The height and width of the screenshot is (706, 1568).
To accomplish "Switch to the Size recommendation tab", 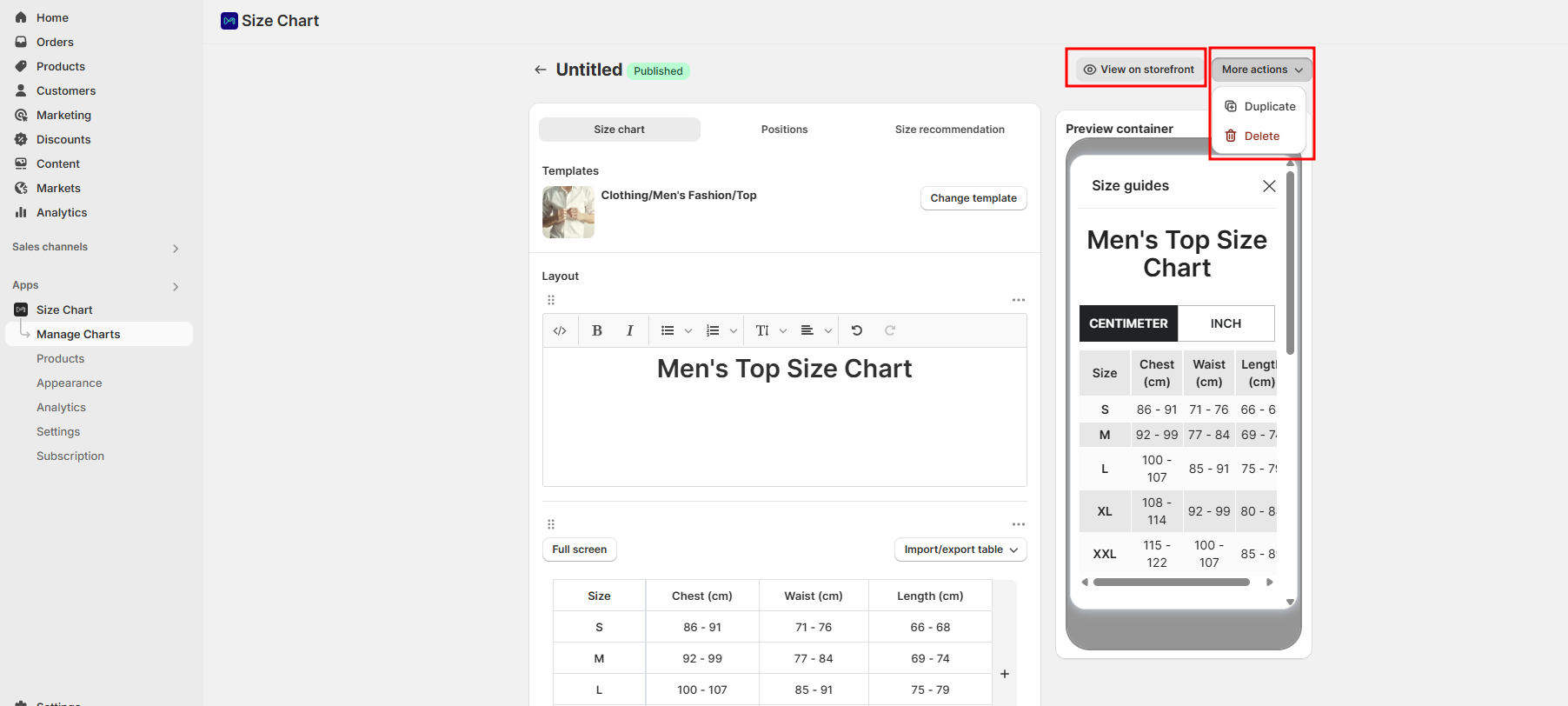I will pos(949,130).
